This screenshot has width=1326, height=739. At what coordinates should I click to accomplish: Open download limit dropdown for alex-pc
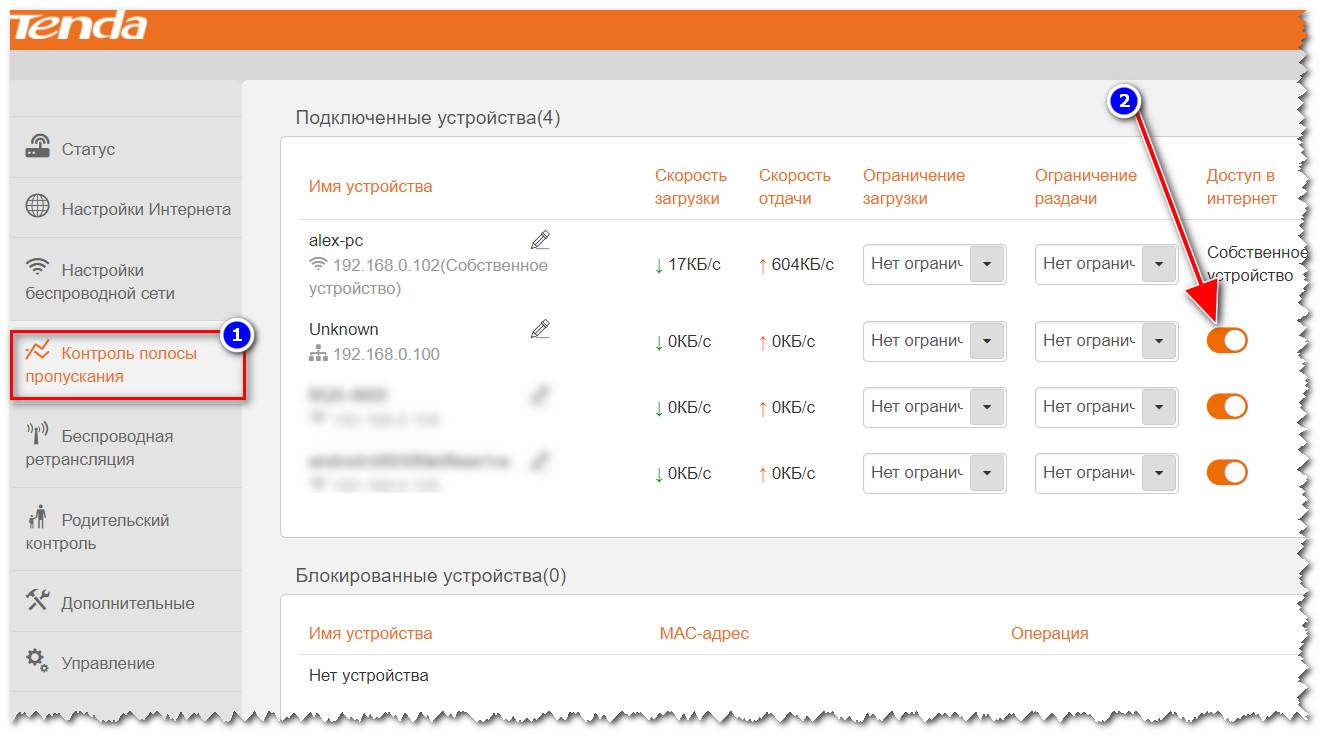click(x=986, y=264)
